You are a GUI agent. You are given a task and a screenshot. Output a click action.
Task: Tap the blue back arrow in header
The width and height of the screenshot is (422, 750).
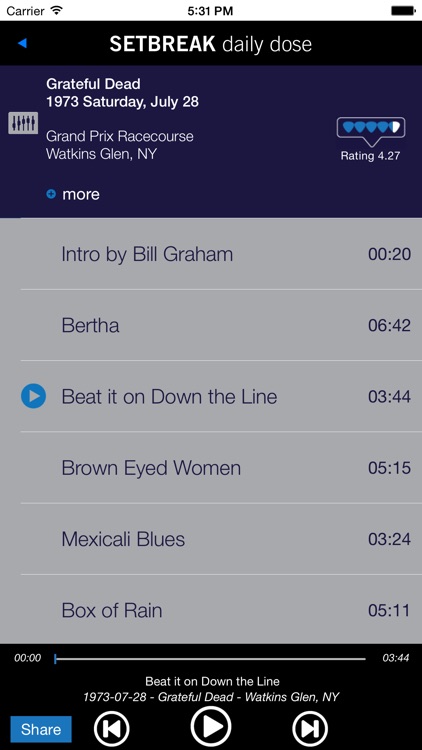[x=22, y=44]
